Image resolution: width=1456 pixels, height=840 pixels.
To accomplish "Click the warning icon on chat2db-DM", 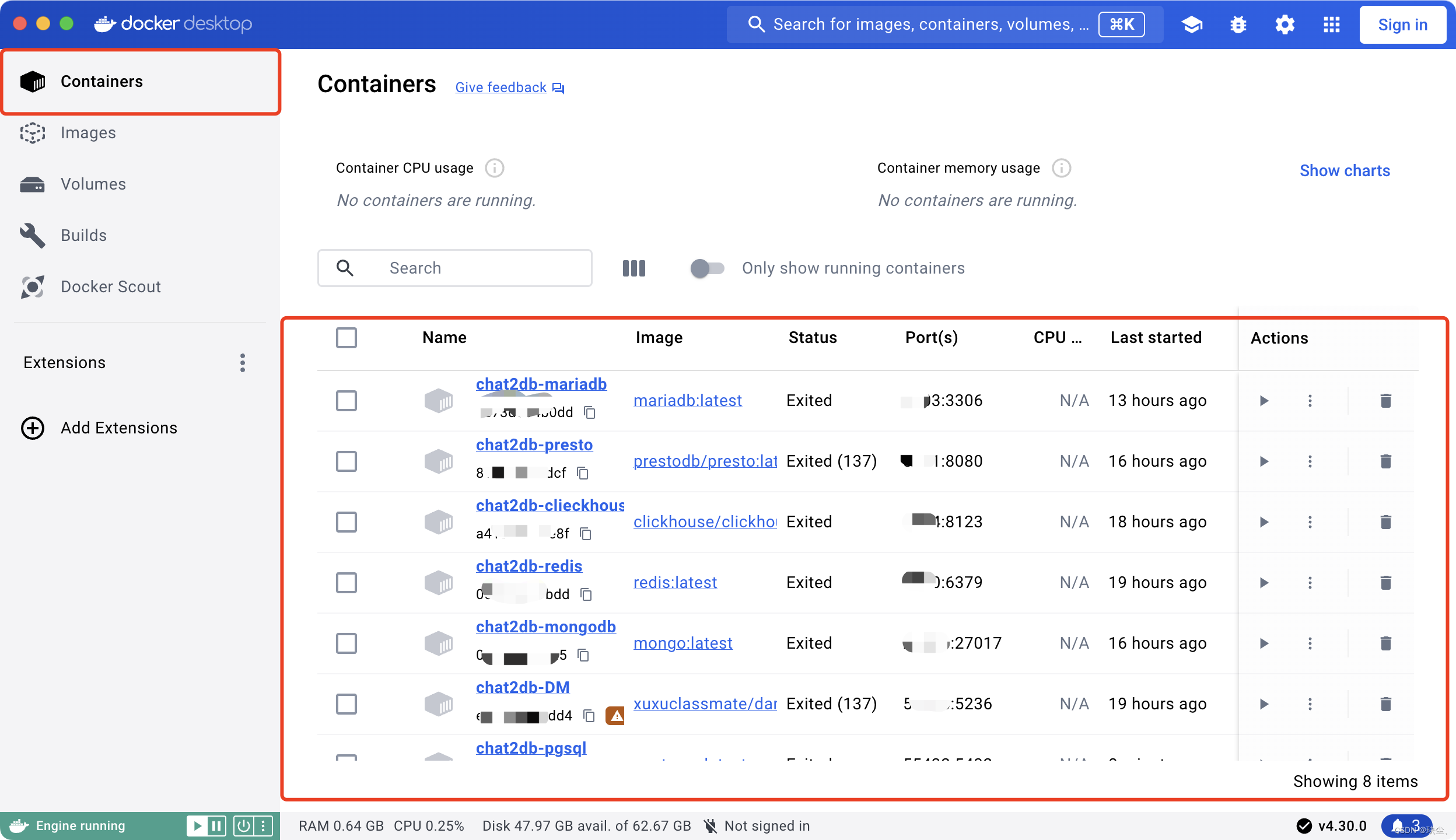I will (615, 716).
